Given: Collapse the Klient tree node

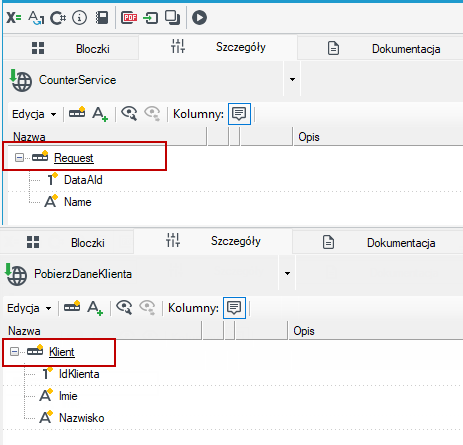Looking at the screenshot, I should tap(14, 351).
